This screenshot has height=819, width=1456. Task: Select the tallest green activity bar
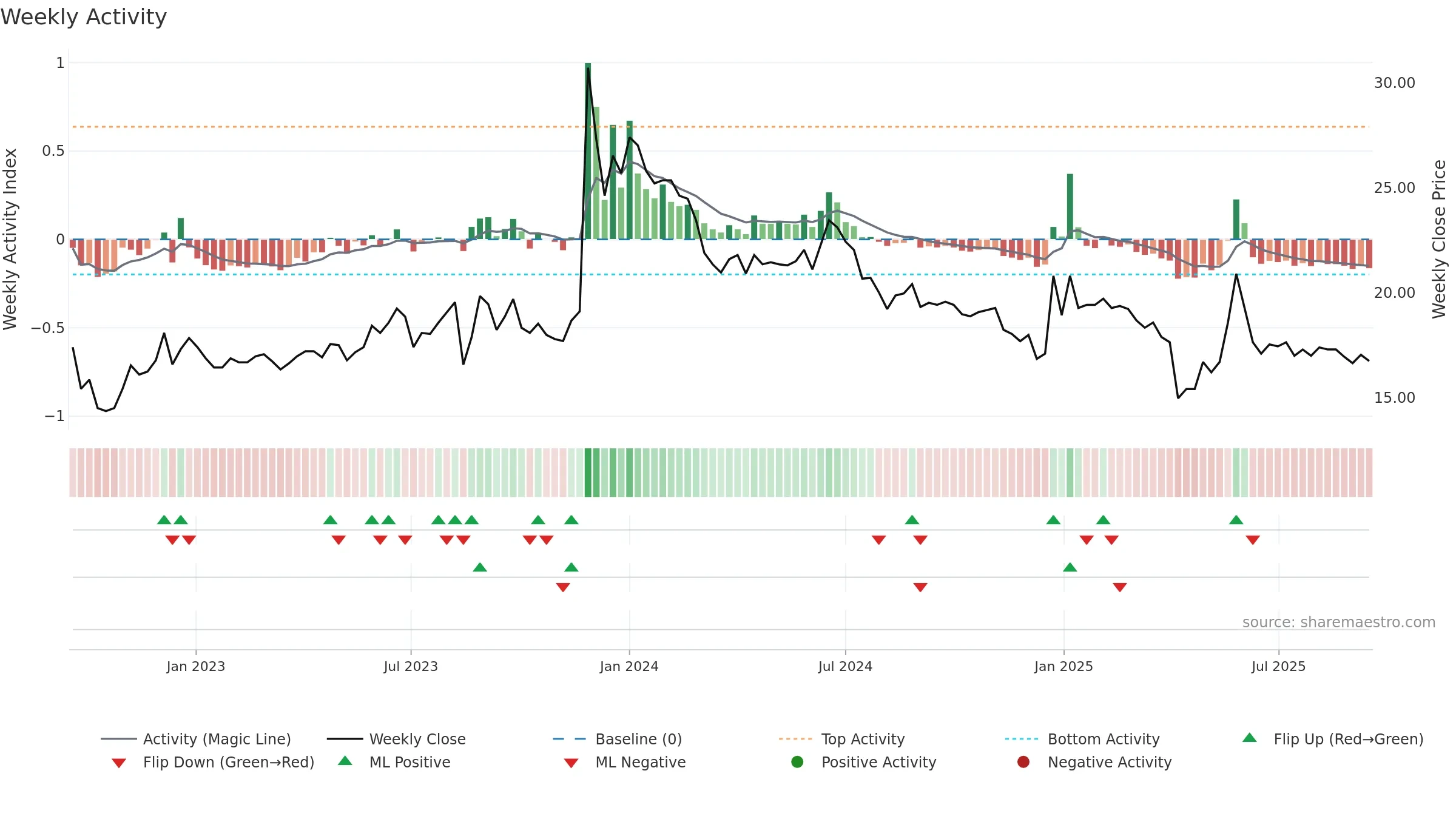[x=588, y=151]
